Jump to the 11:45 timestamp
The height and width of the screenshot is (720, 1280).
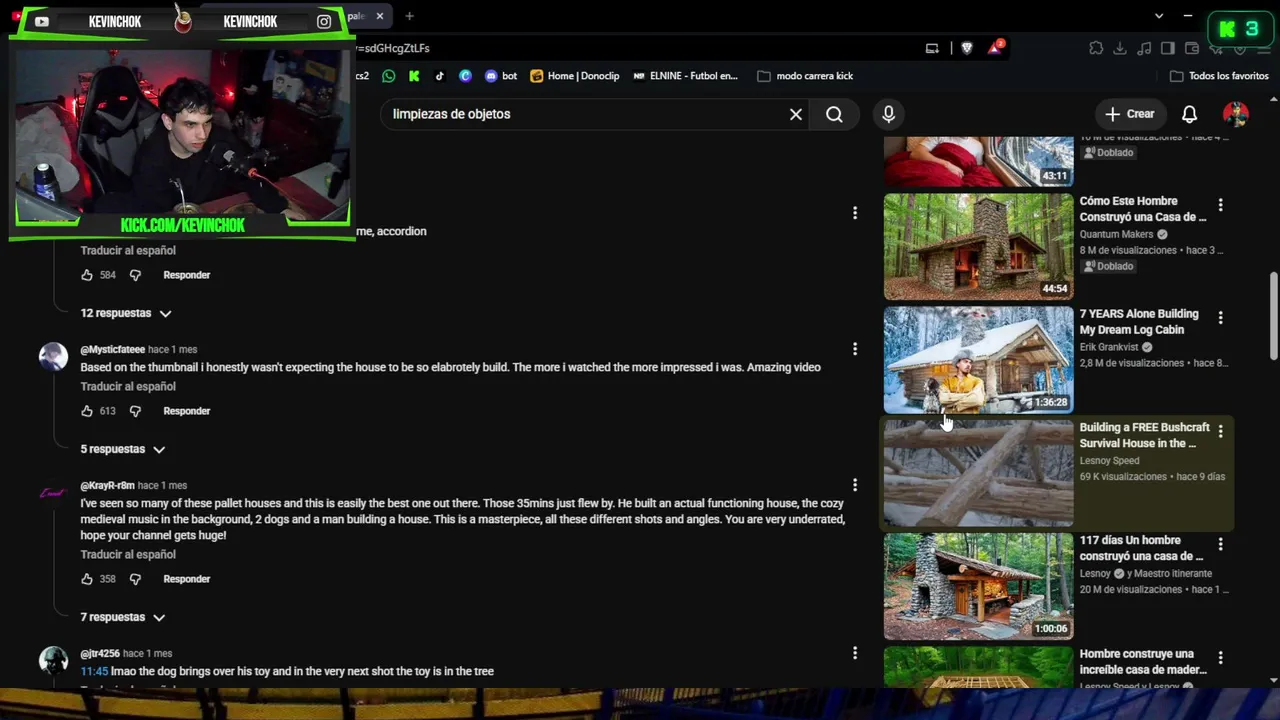[x=94, y=671]
